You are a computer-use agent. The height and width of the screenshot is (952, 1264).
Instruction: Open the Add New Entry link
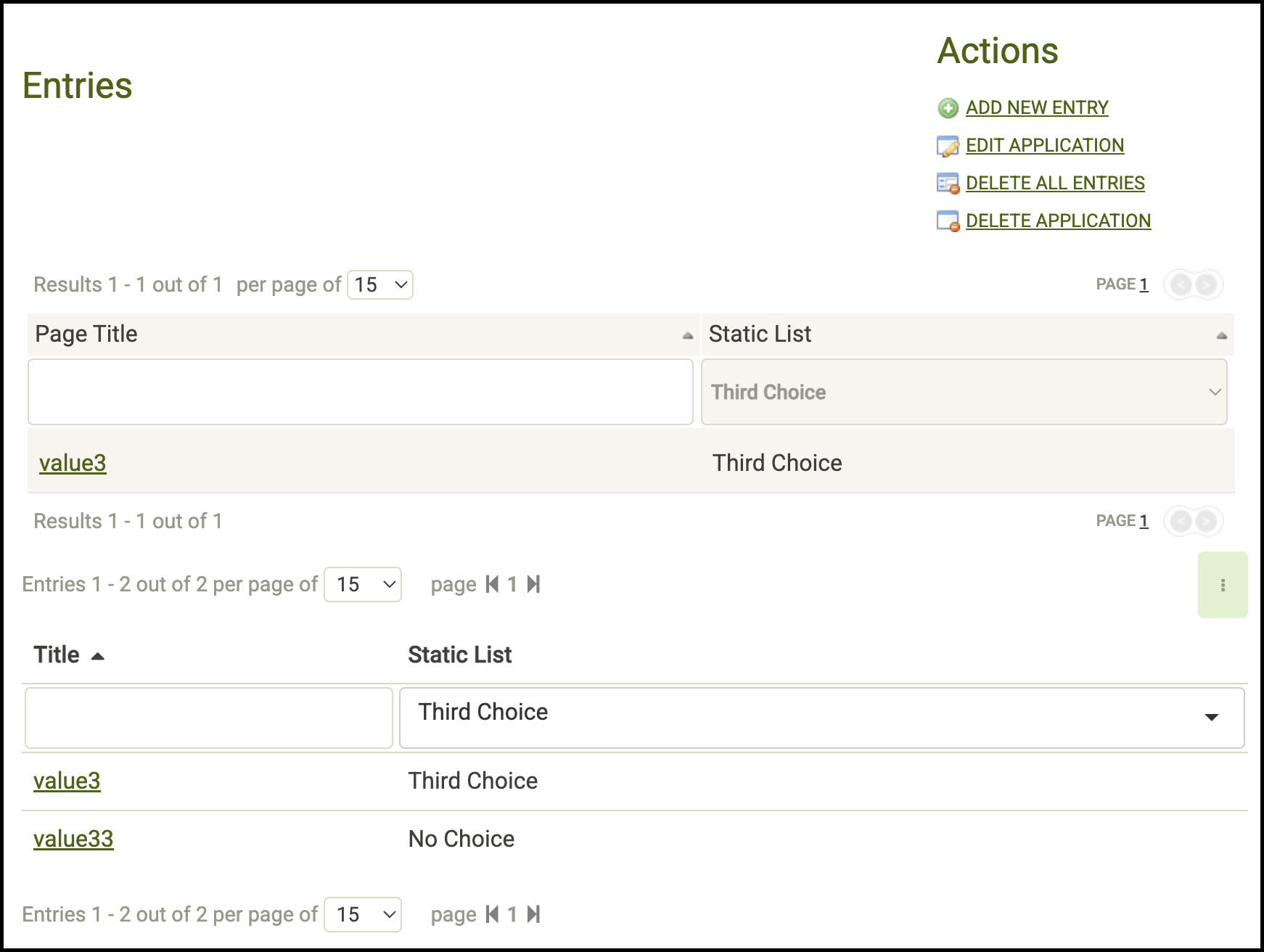[1036, 107]
